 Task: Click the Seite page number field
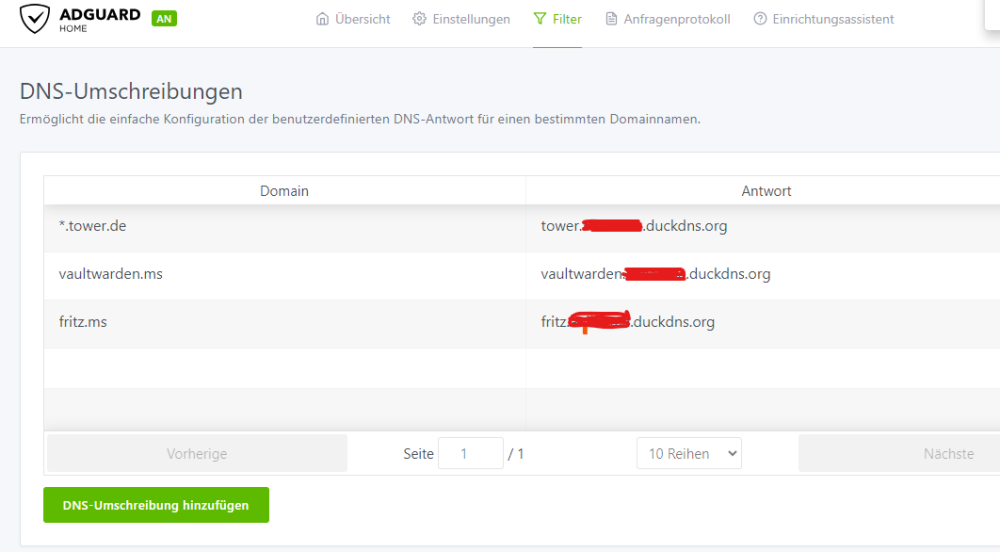pyautogui.click(x=471, y=453)
